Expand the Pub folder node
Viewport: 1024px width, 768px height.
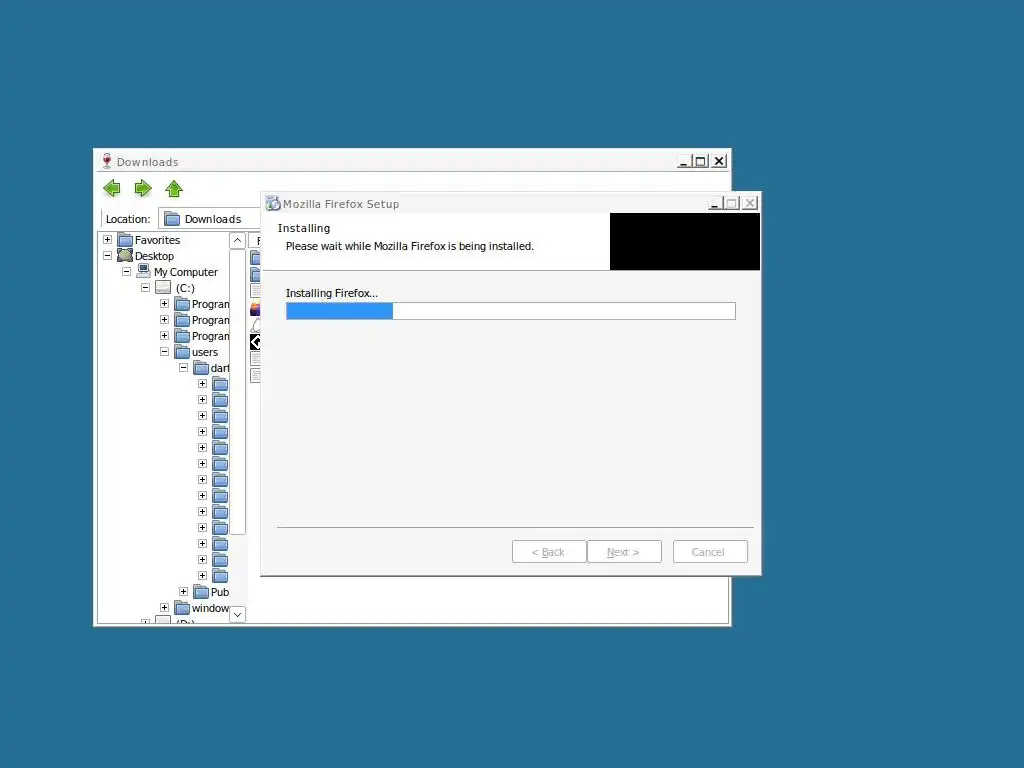pyautogui.click(x=184, y=592)
